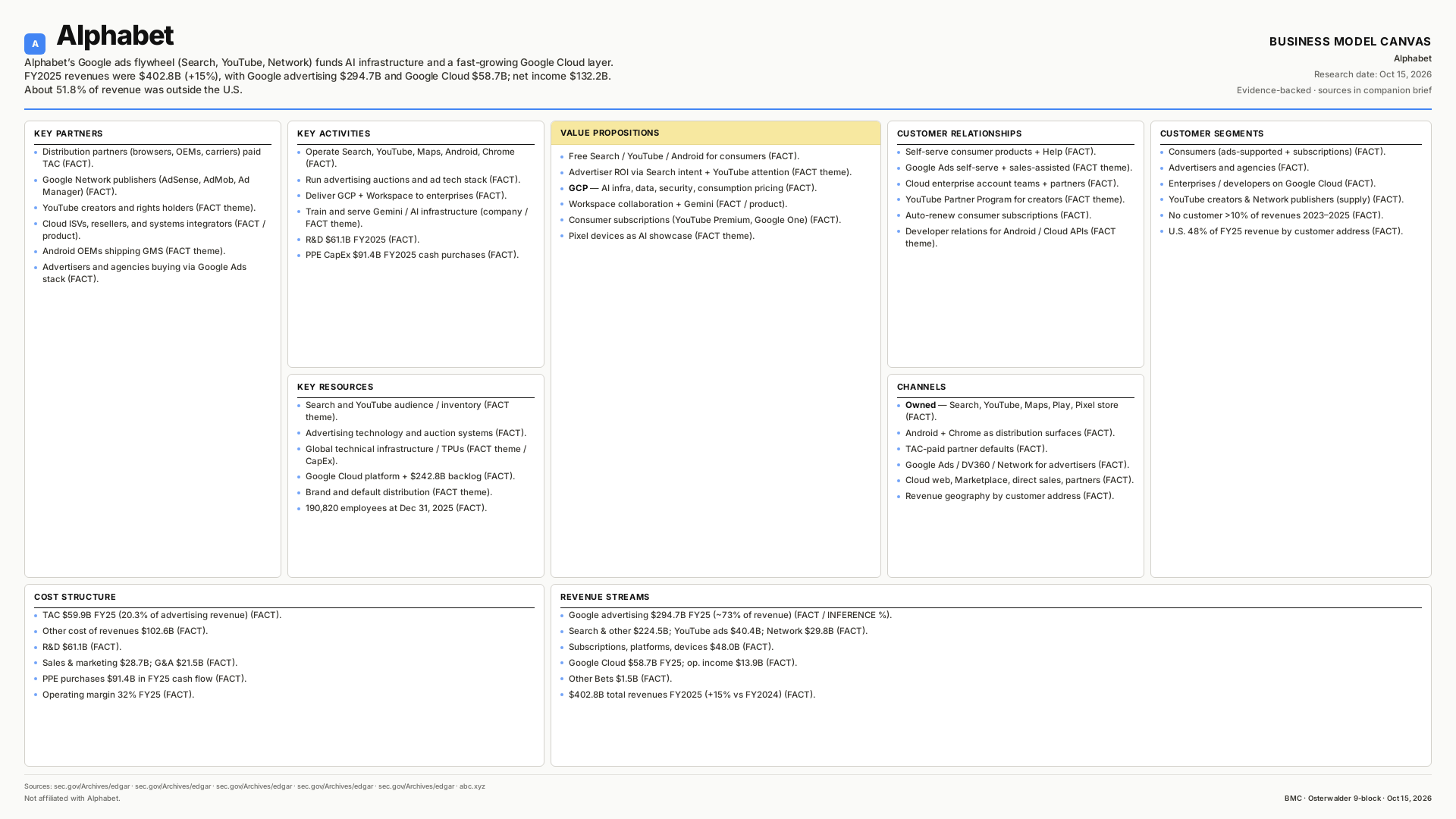The height and width of the screenshot is (819, 1456).
Task: Click 'YouTube Partner Program for creators' item
Action: [1015, 199]
